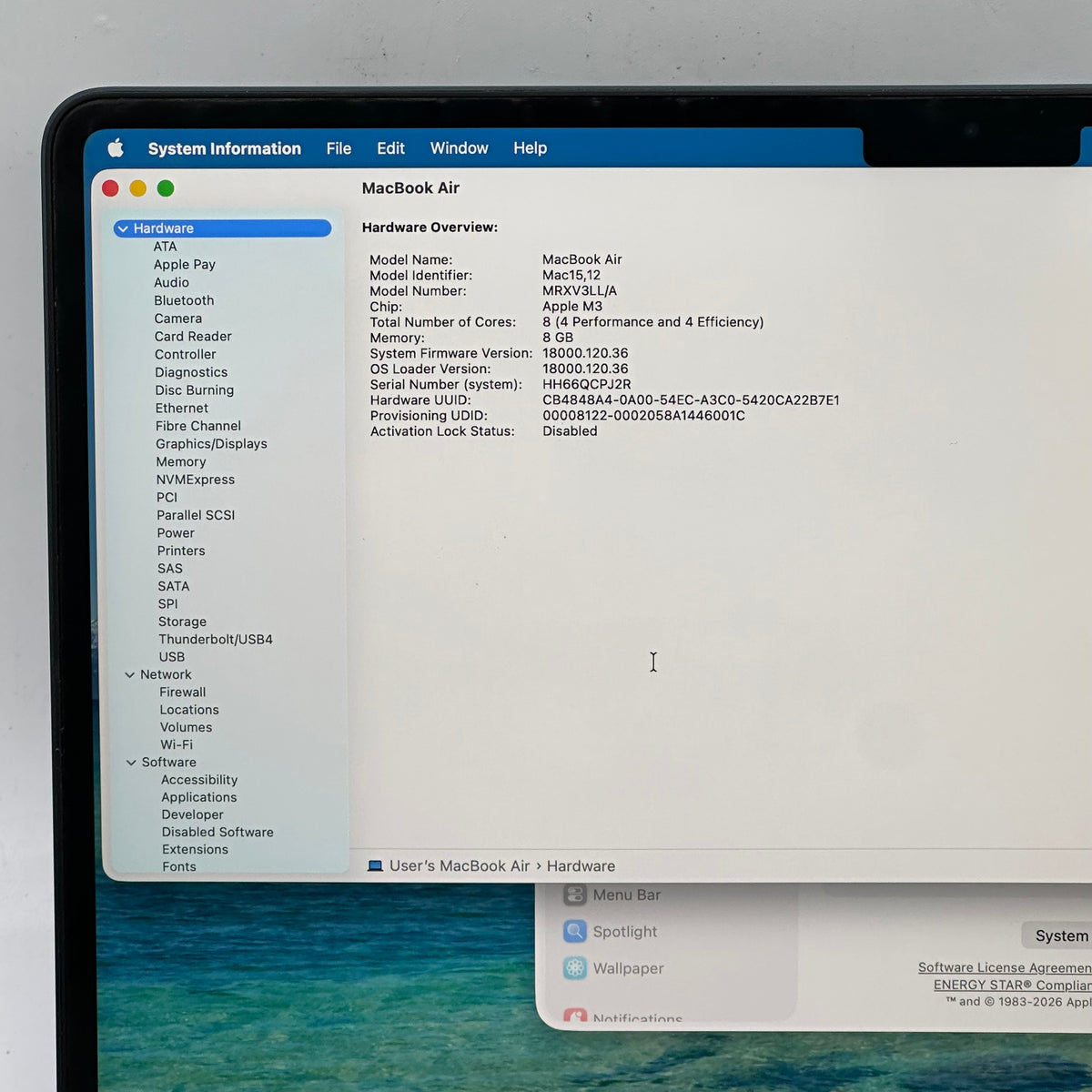Select Locations under Network
Image resolution: width=1092 pixels, height=1092 pixels.
click(189, 710)
